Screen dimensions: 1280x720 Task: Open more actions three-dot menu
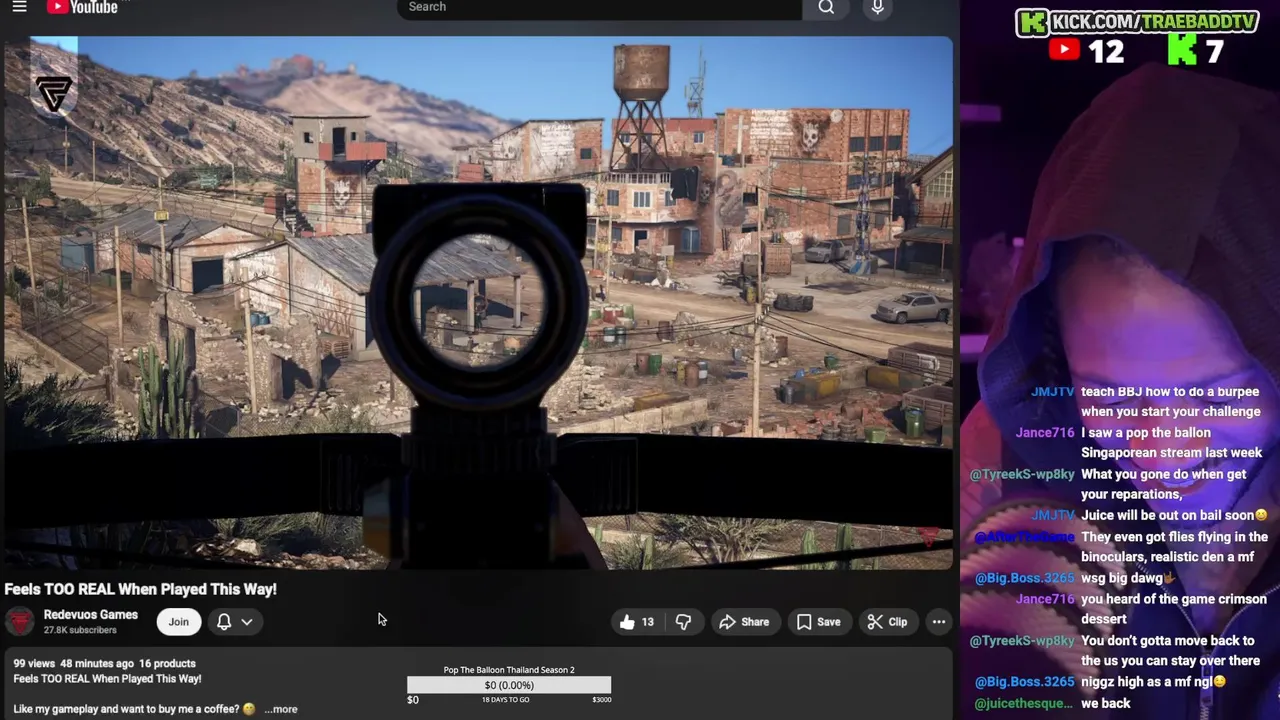939,622
